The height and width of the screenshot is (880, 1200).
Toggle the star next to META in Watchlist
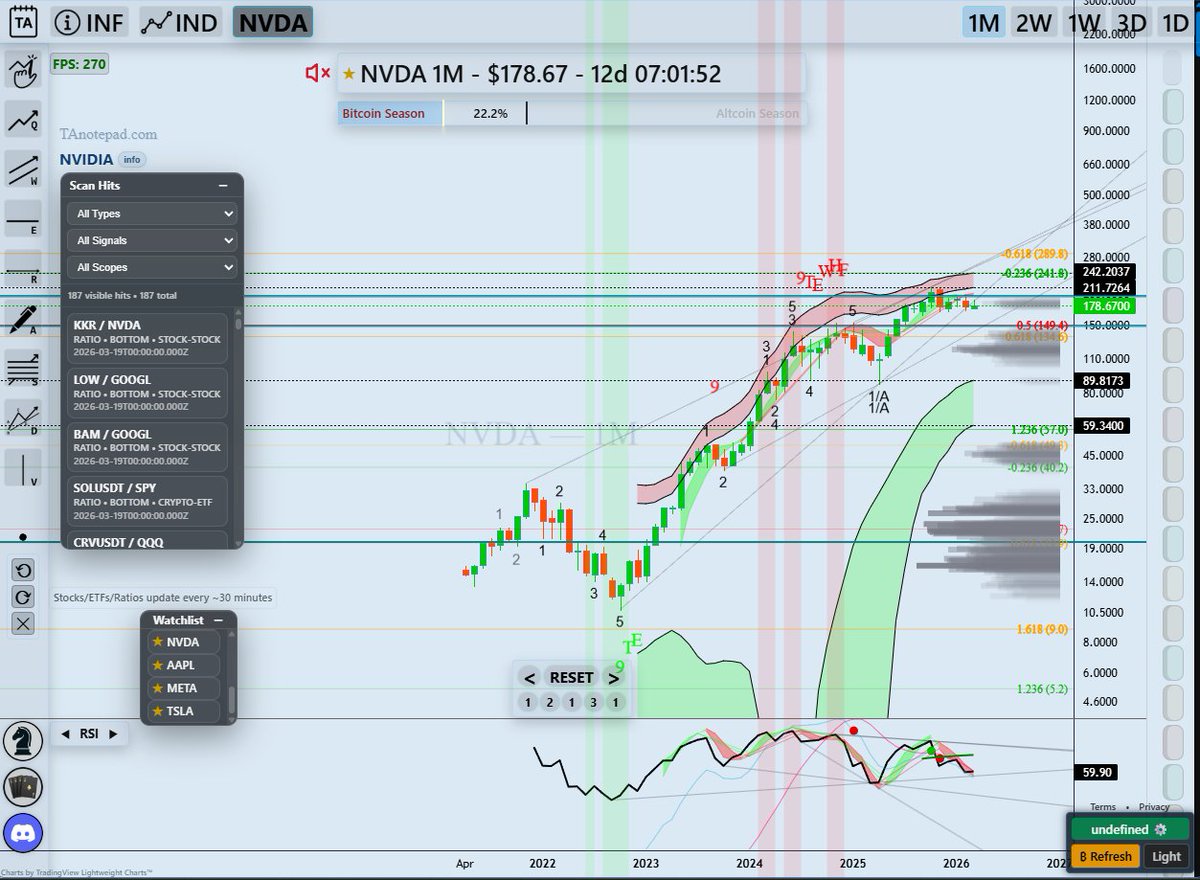coord(157,688)
